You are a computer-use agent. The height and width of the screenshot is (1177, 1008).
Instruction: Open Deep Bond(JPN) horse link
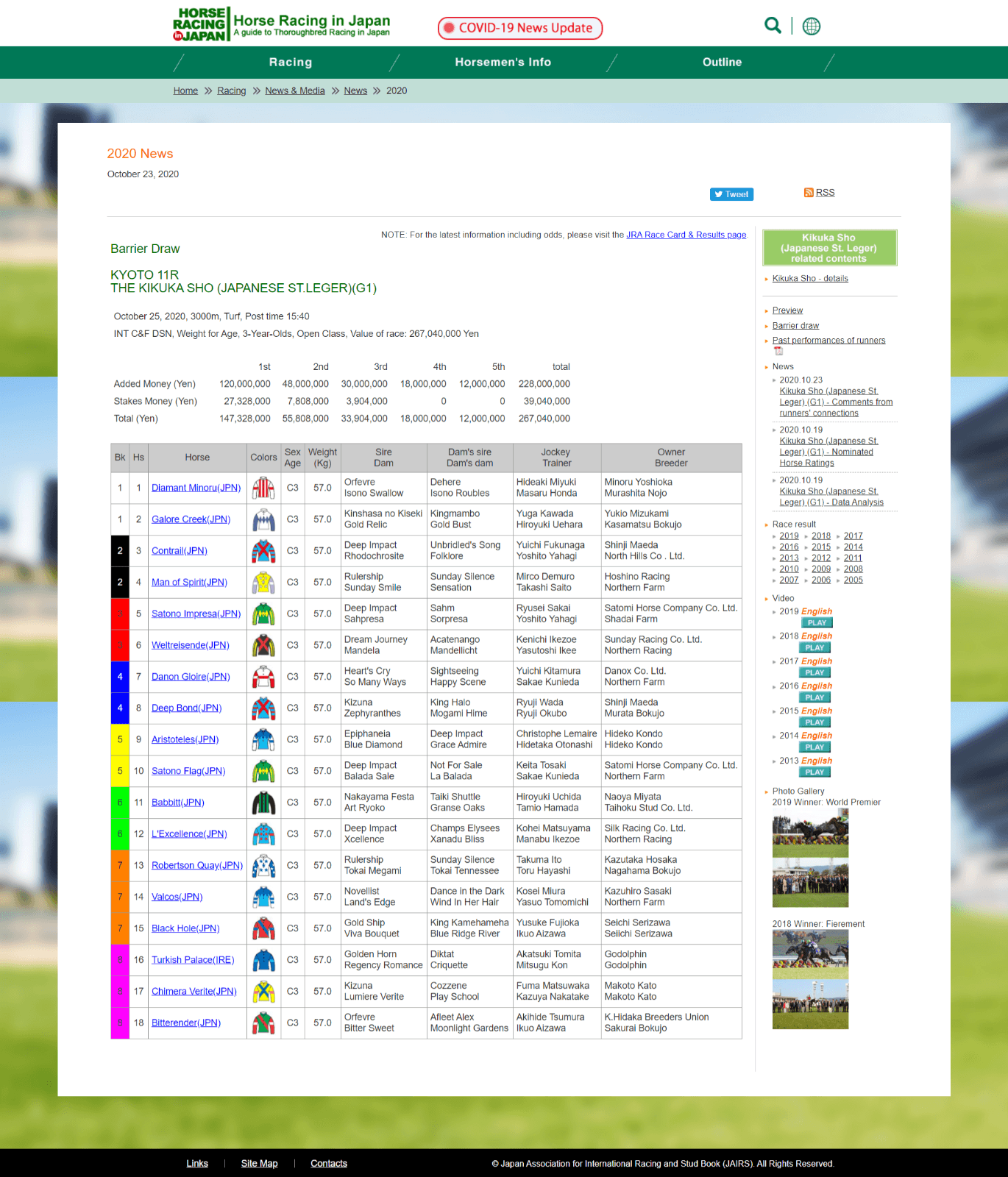tap(186, 708)
